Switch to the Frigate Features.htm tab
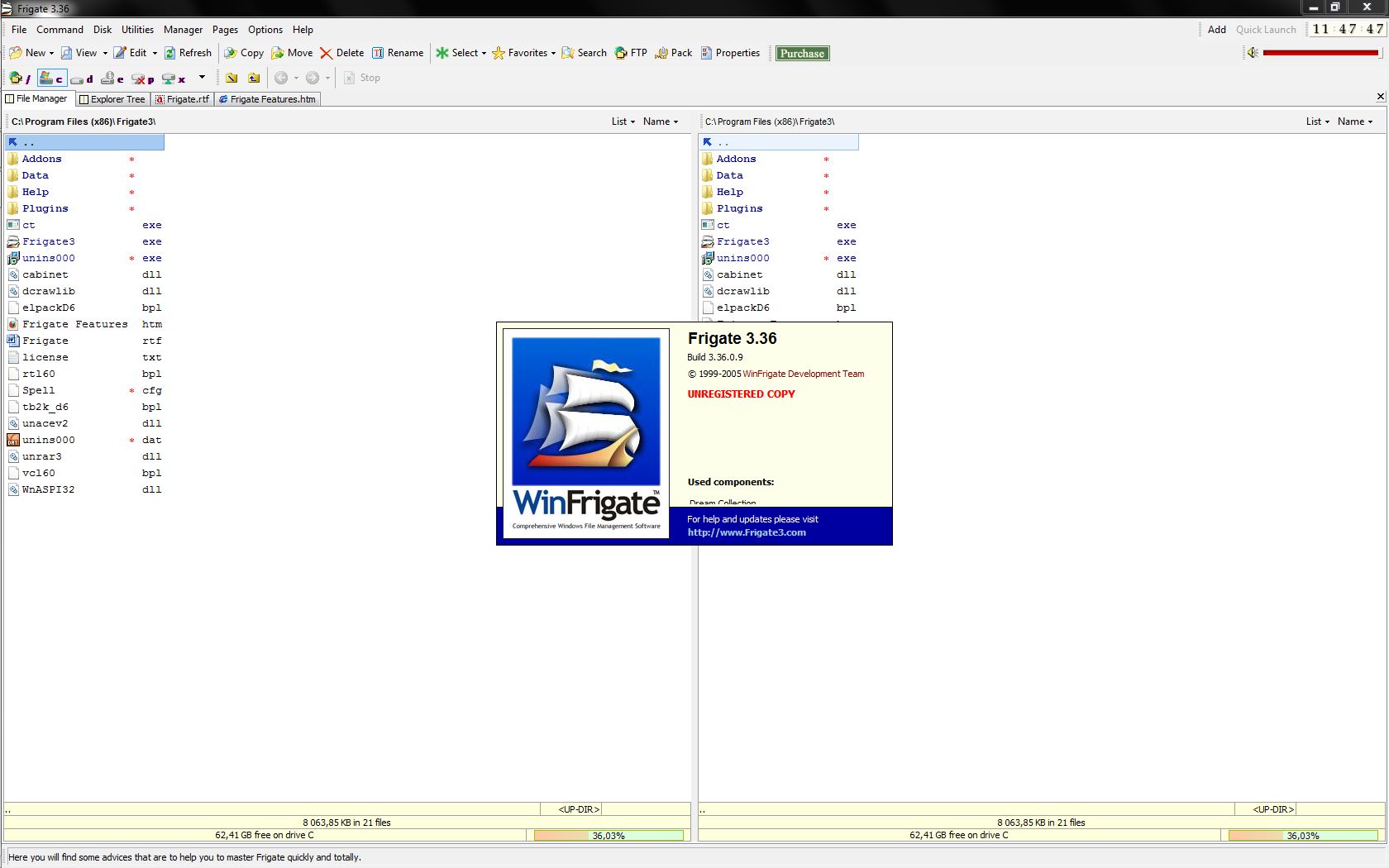 (x=267, y=99)
